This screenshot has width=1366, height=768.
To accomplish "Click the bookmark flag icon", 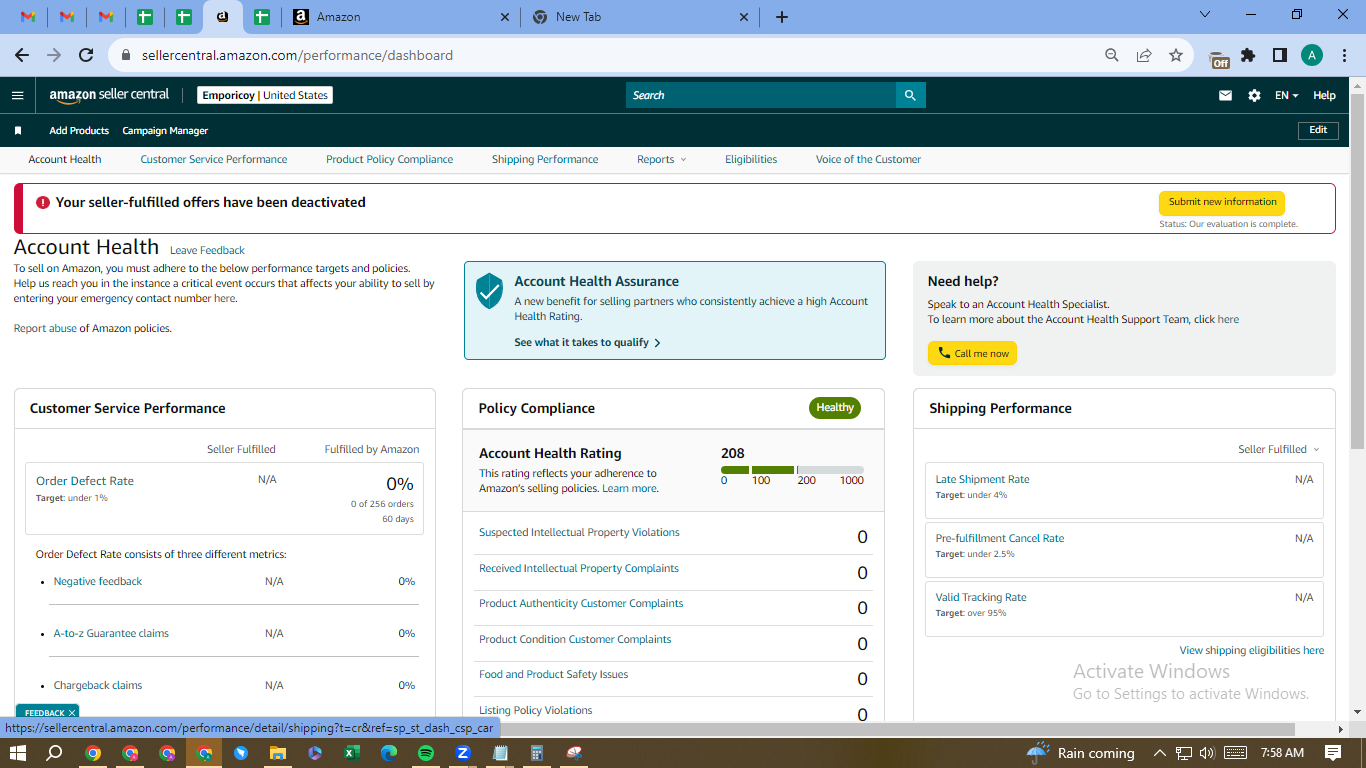I will [18, 130].
